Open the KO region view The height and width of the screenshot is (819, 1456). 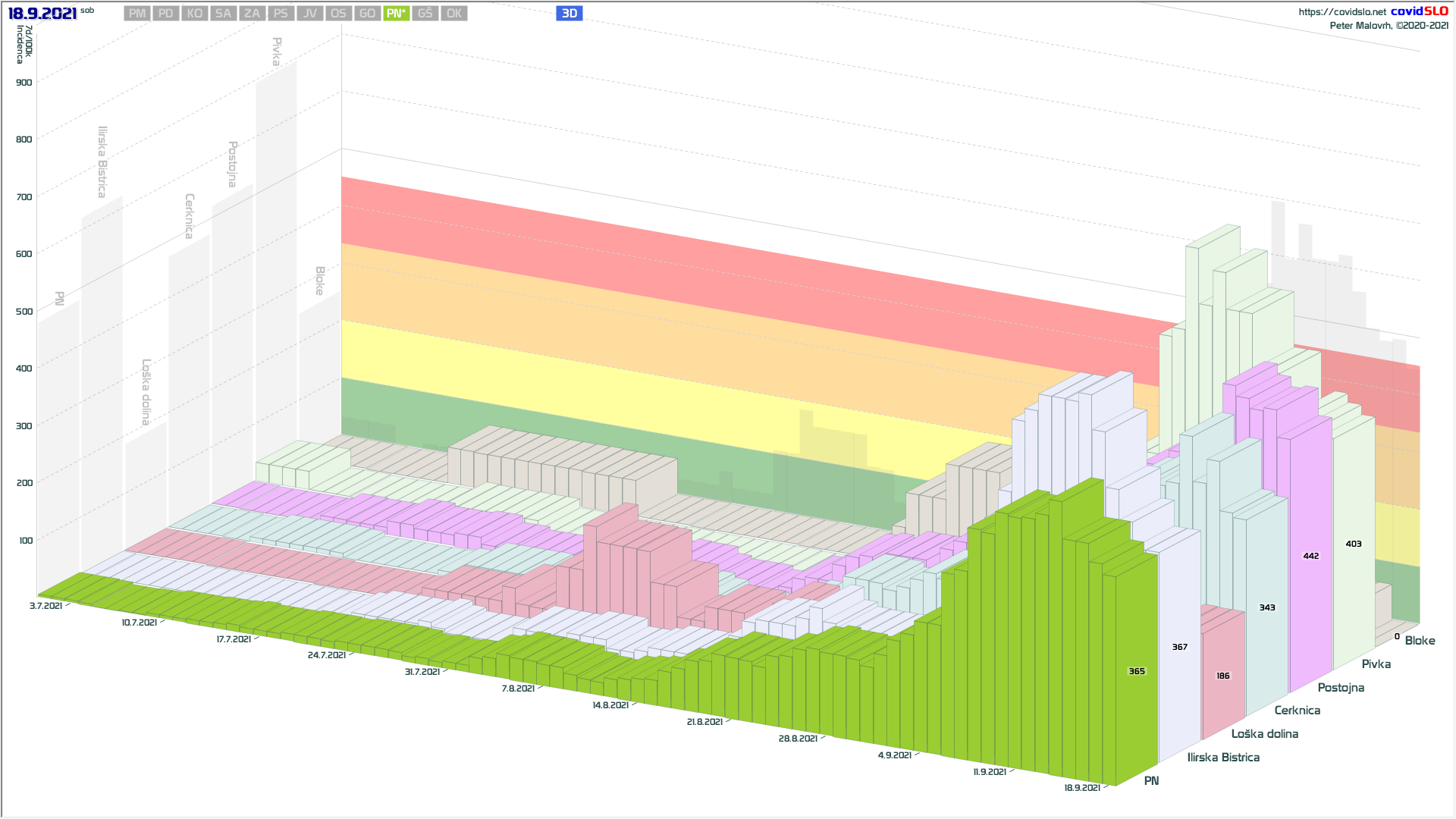tap(194, 14)
